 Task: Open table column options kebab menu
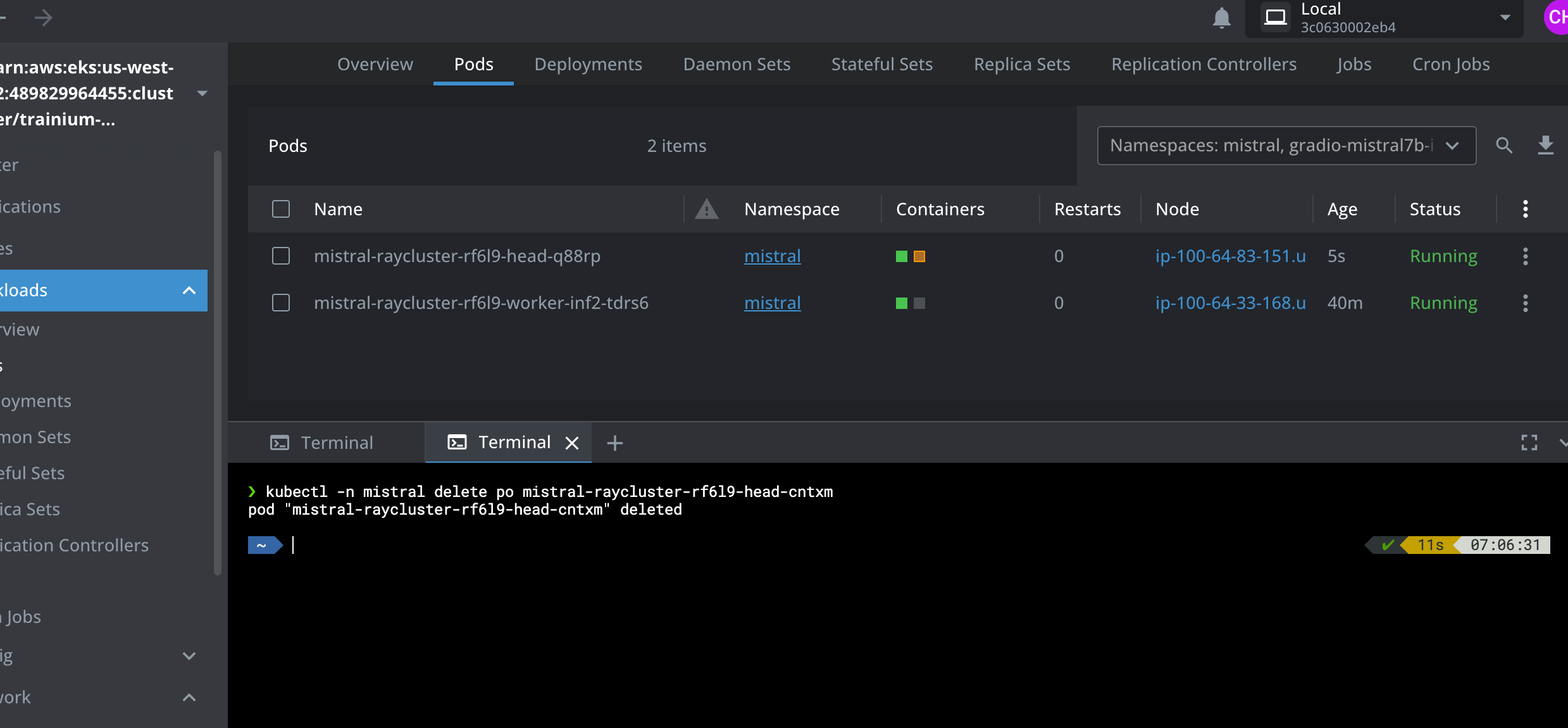(1525, 209)
